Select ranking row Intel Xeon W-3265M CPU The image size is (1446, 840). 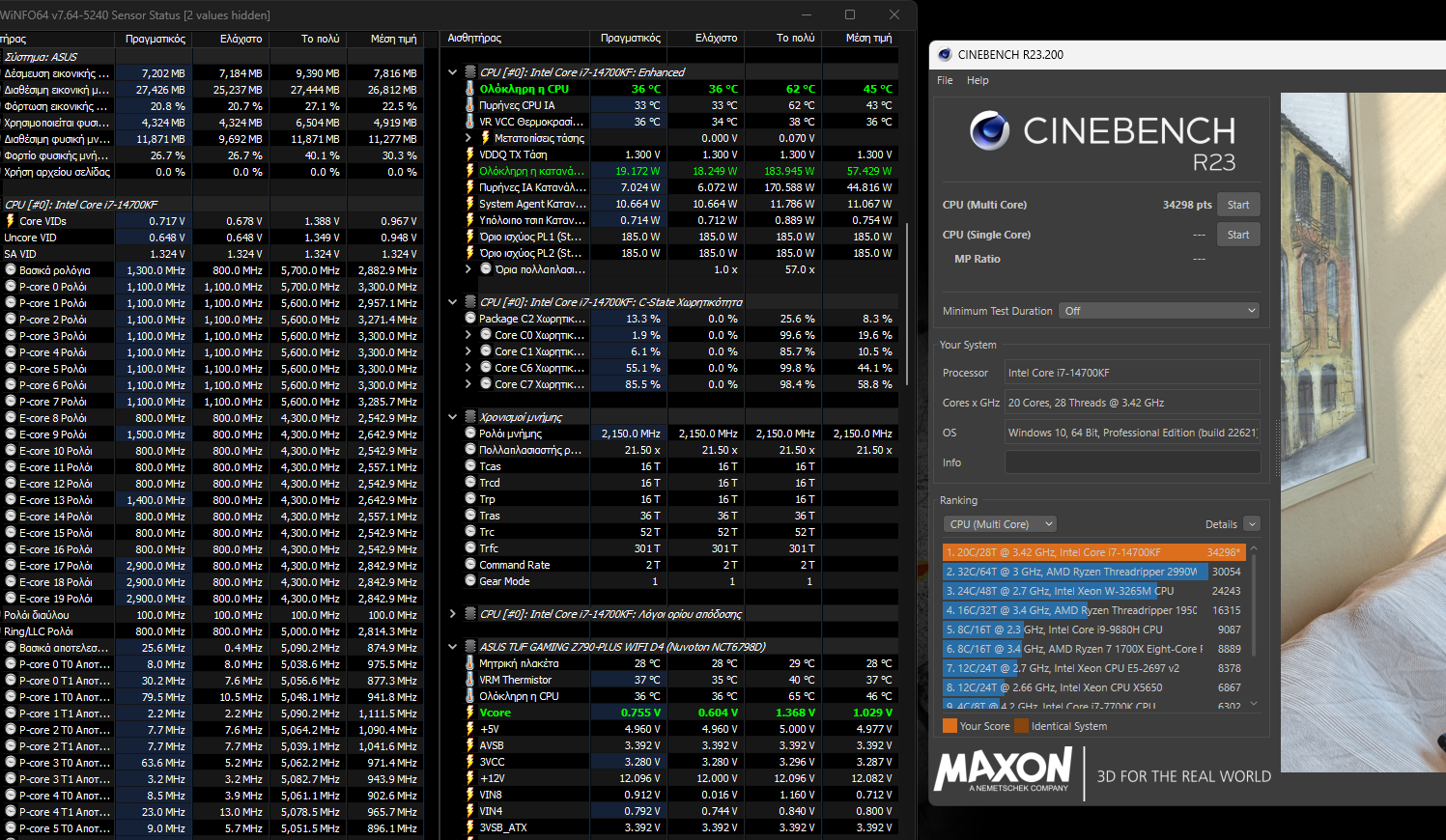click(1093, 591)
